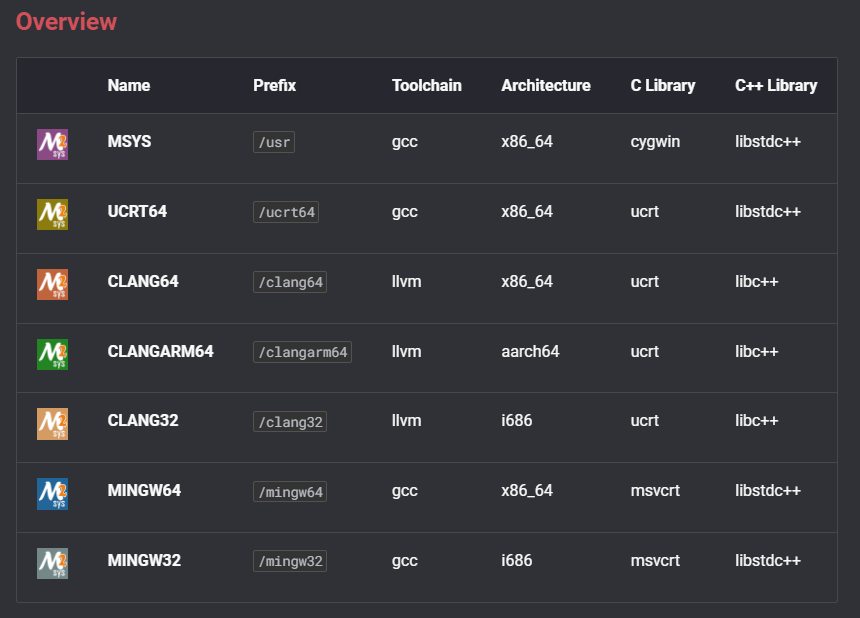860x618 pixels.
Task: Click the light orange CLANG32 icon
Action: 52,424
